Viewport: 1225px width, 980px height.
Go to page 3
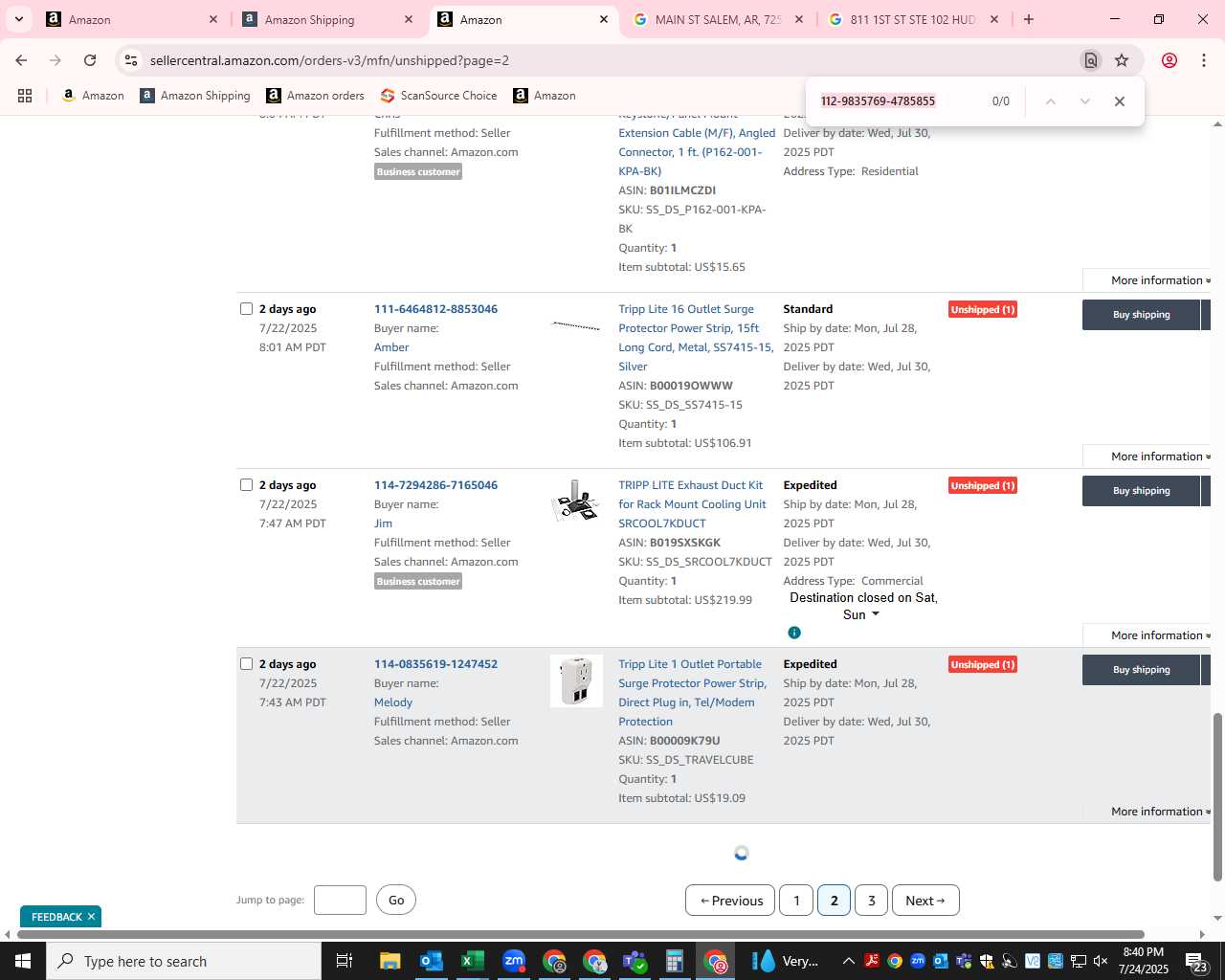871,901
